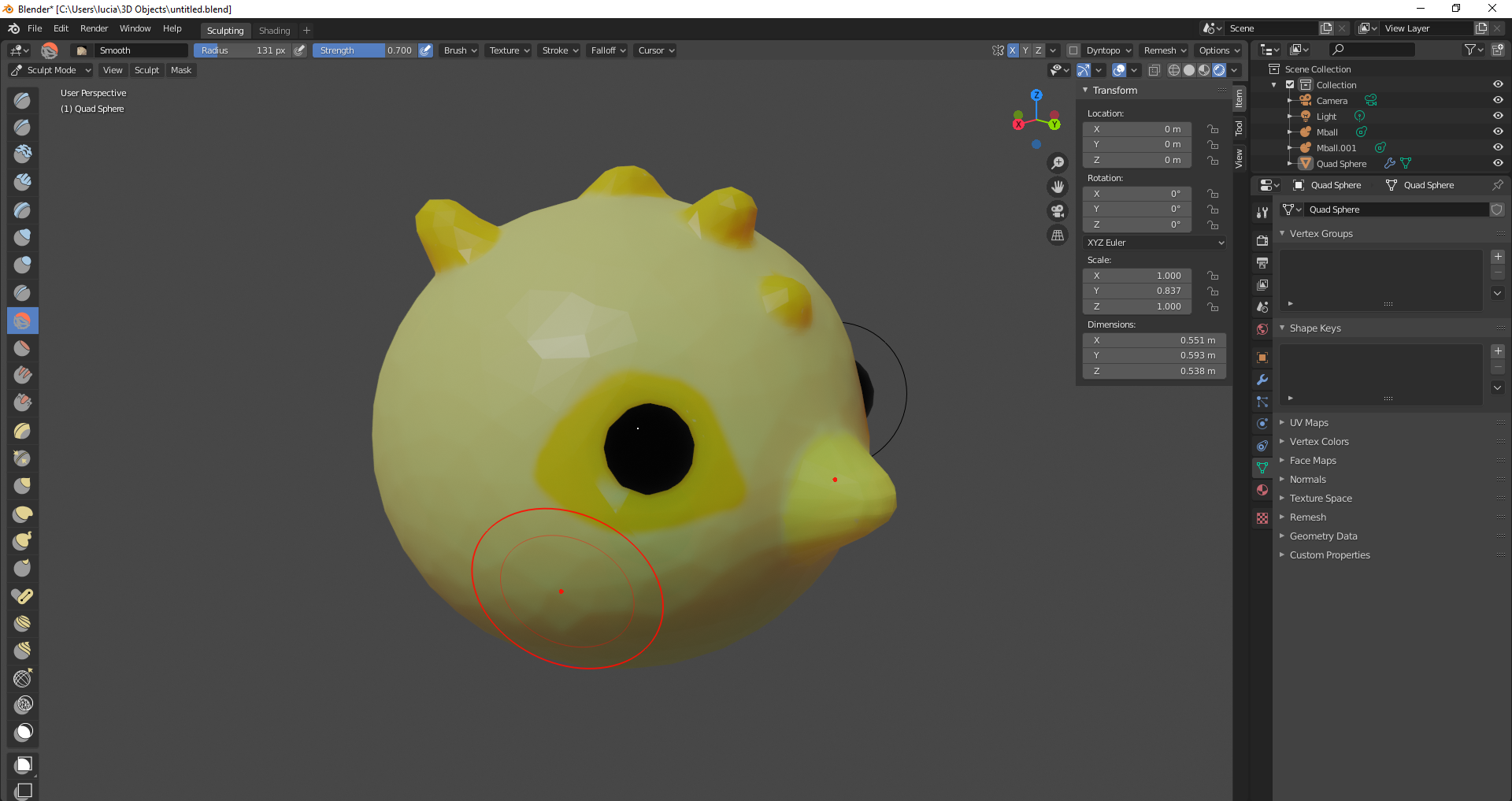This screenshot has height=801, width=1512.
Task: Collapse the Transform panel
Action: 1114,91
